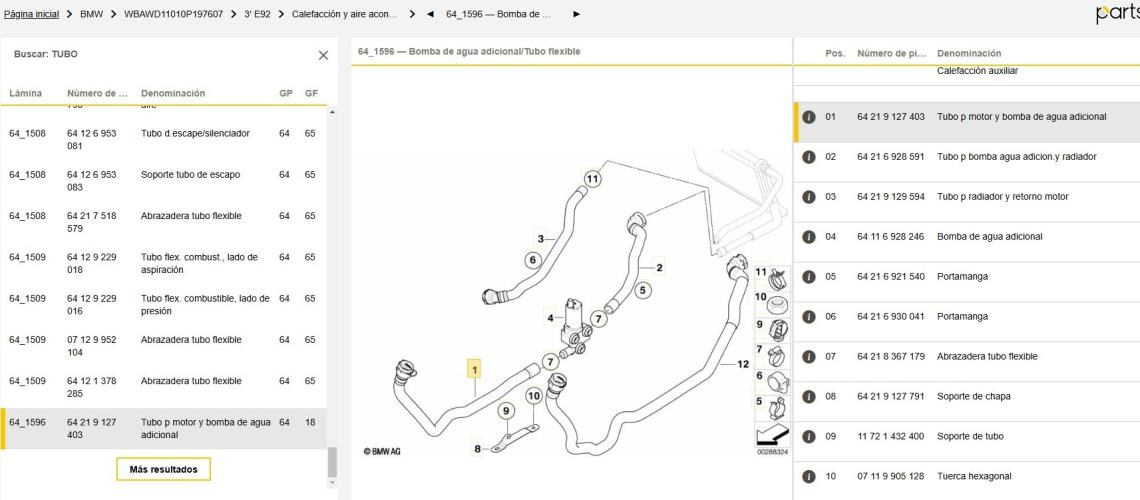1140x500 pixels.
Task: Go to previous diagram with left arrow
Action: coord(430,14)
